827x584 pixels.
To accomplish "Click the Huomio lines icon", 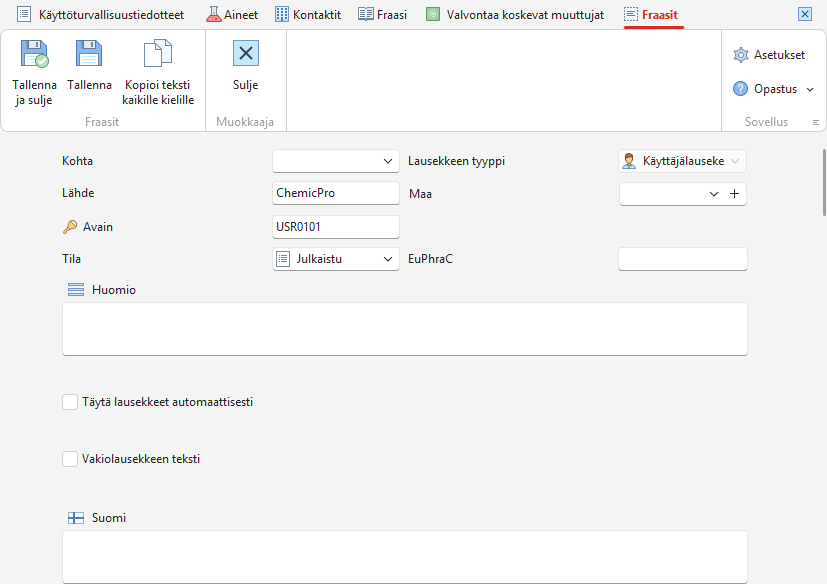I will (76, 290).
